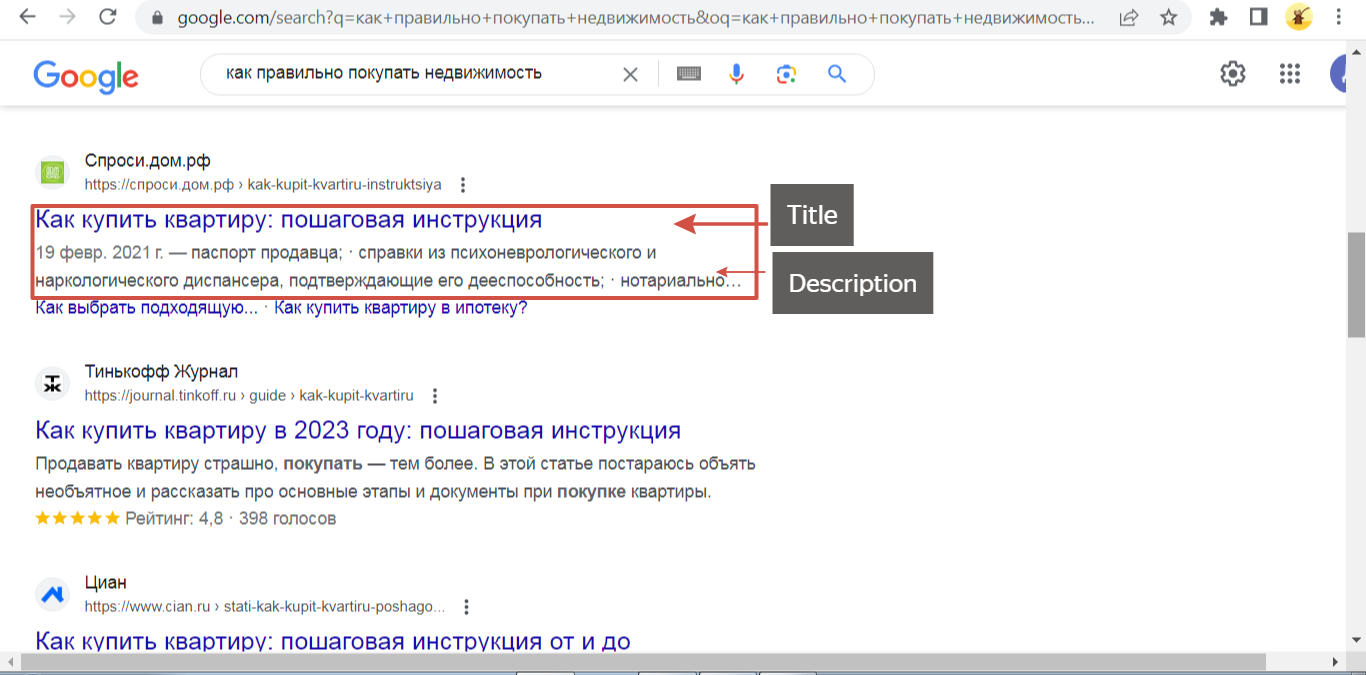Screen dimensions: 1366x675
Task: Search by image with Google Lens
Action: coord(787,74)
